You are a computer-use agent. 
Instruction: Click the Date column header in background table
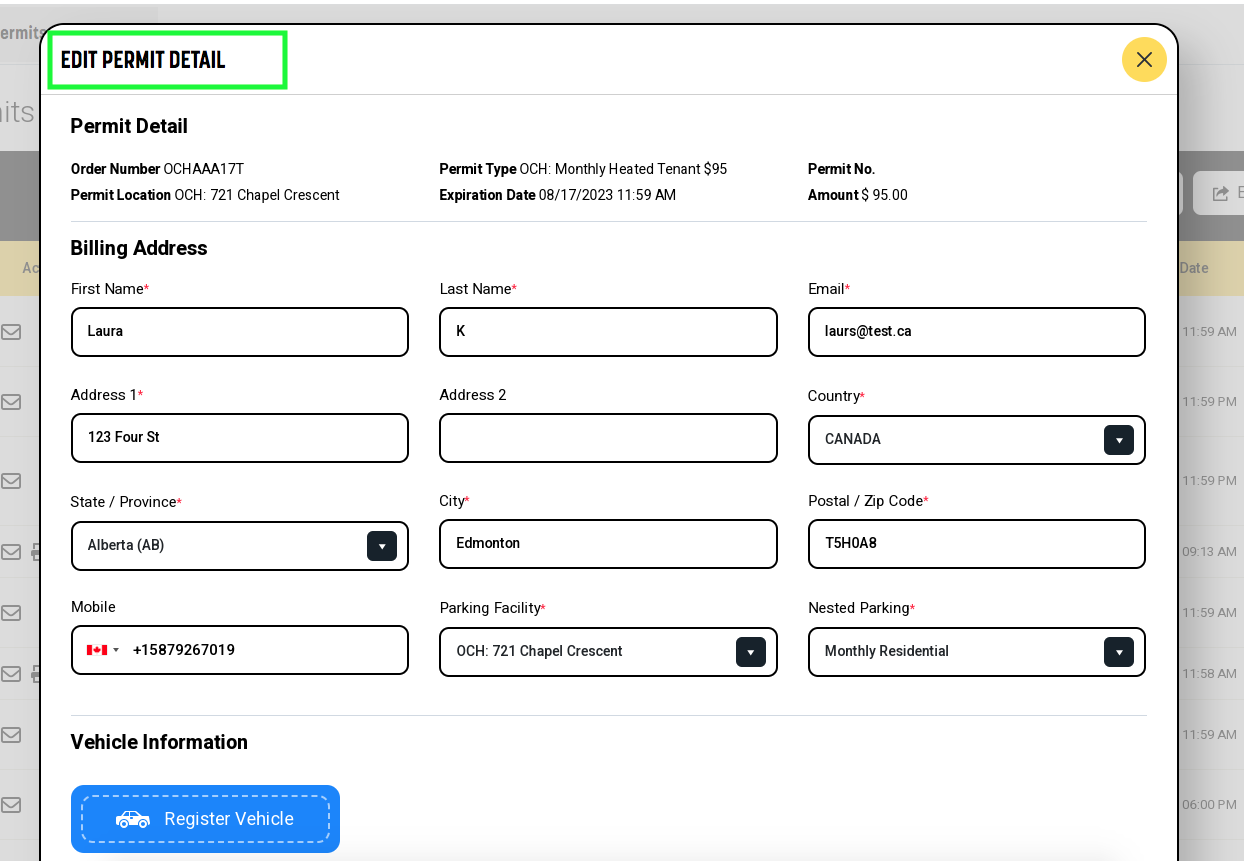click(x=1194, y=268)
